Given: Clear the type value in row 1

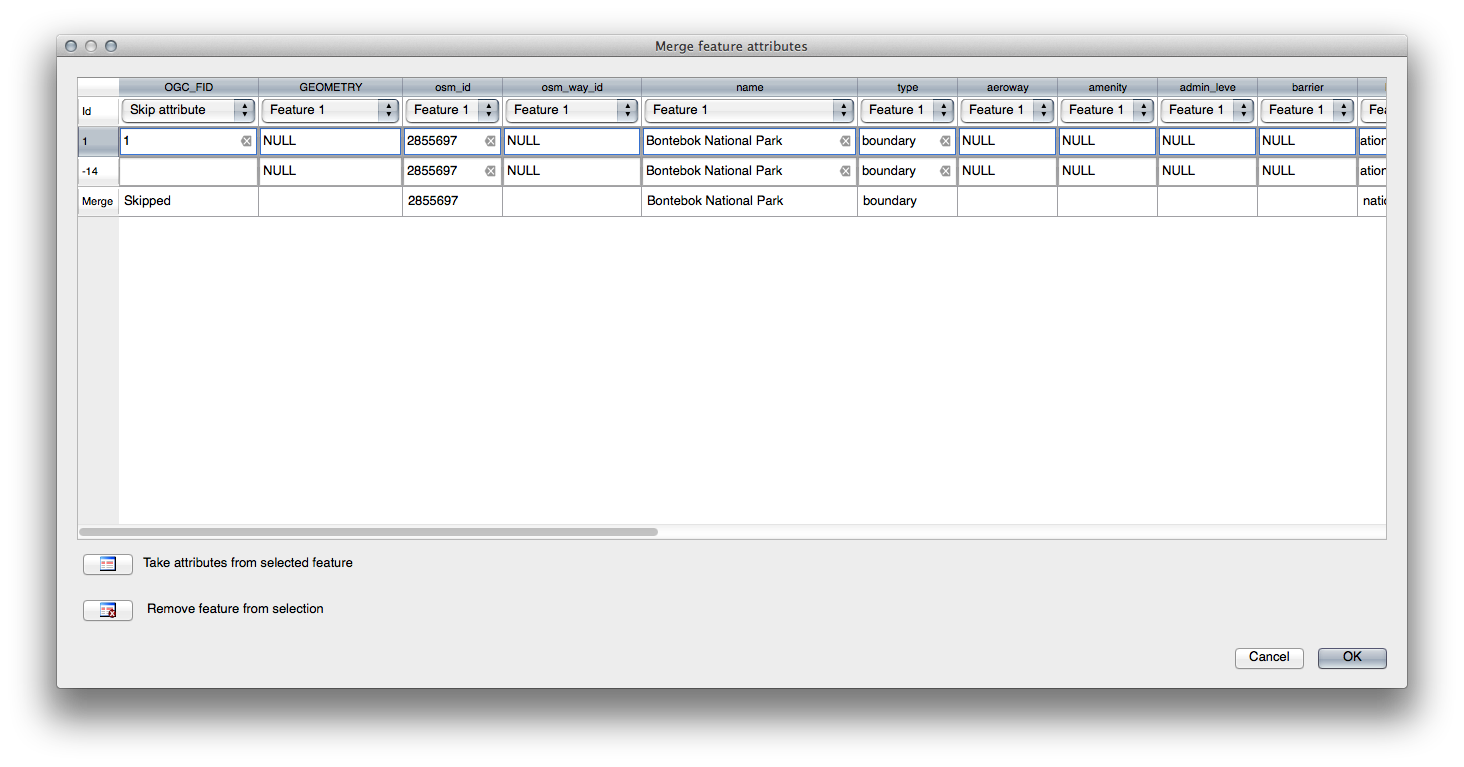Looking at the screenshot, I should tap(945, 141).
